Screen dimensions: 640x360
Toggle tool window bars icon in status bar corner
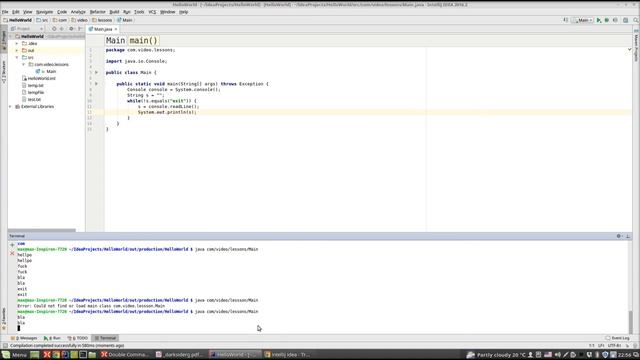pyautogui.click(x=5, y=345)
